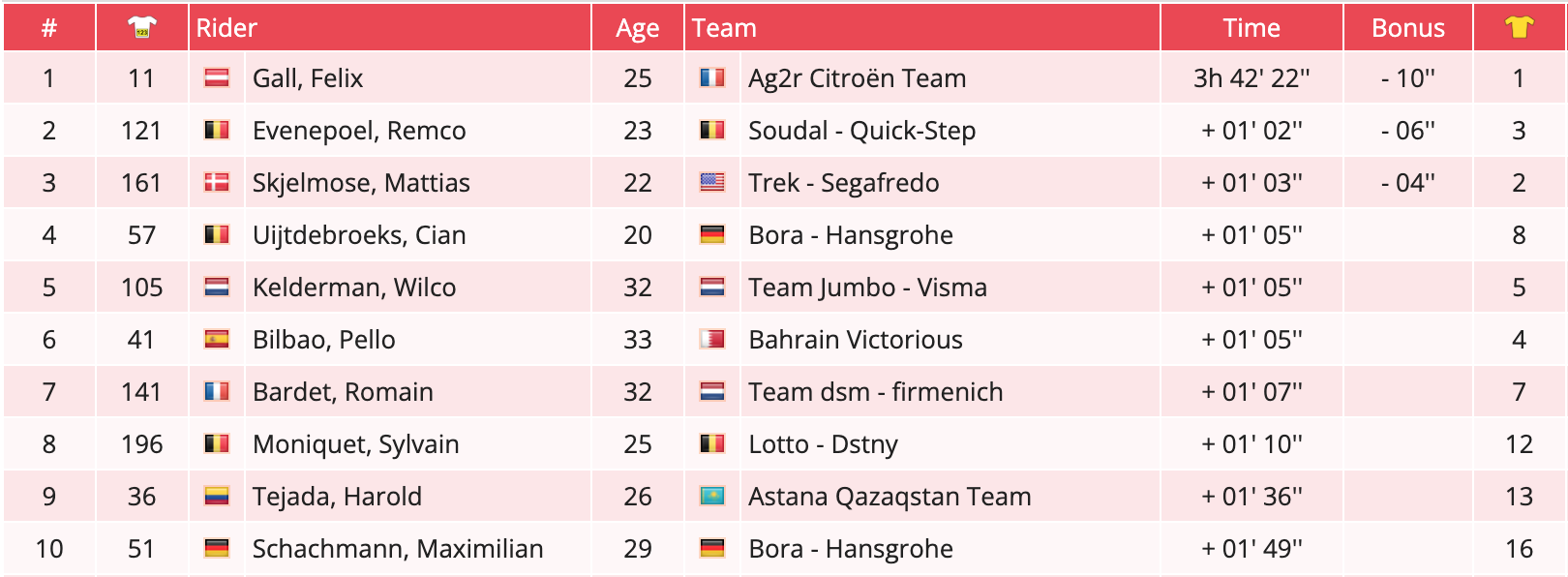Screen dimensions: 1568x577
Task: Open rider Uijtdebroeks, Cian
Action: pos(359,235)
